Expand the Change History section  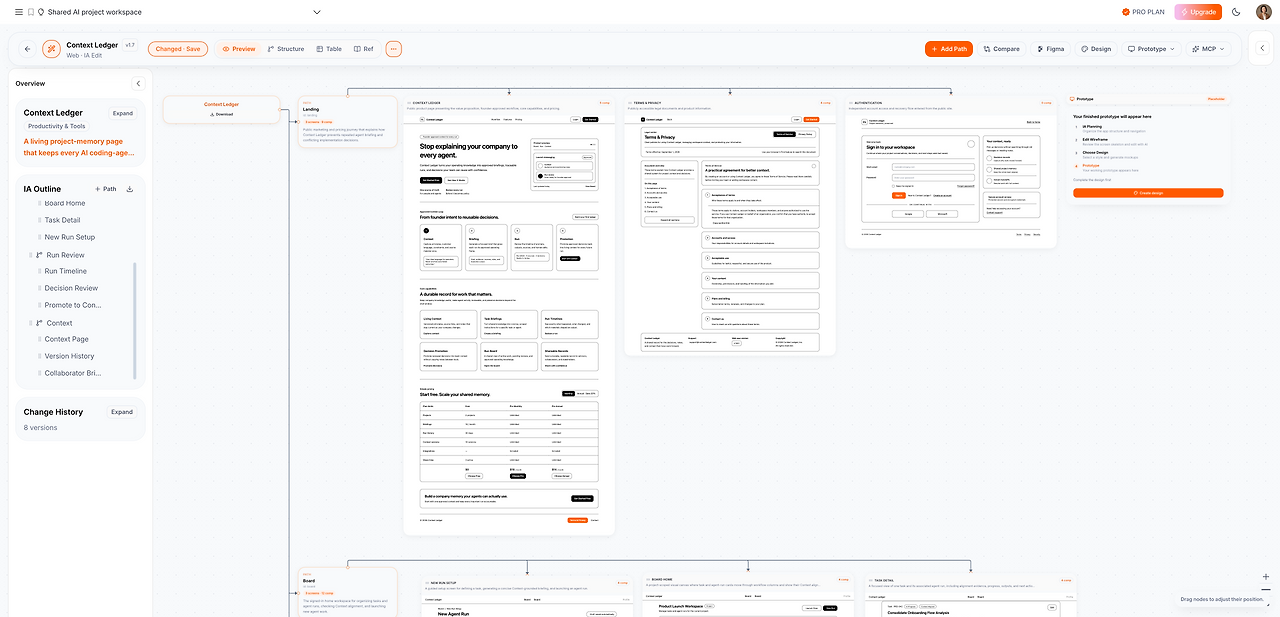tap(122, 412)
